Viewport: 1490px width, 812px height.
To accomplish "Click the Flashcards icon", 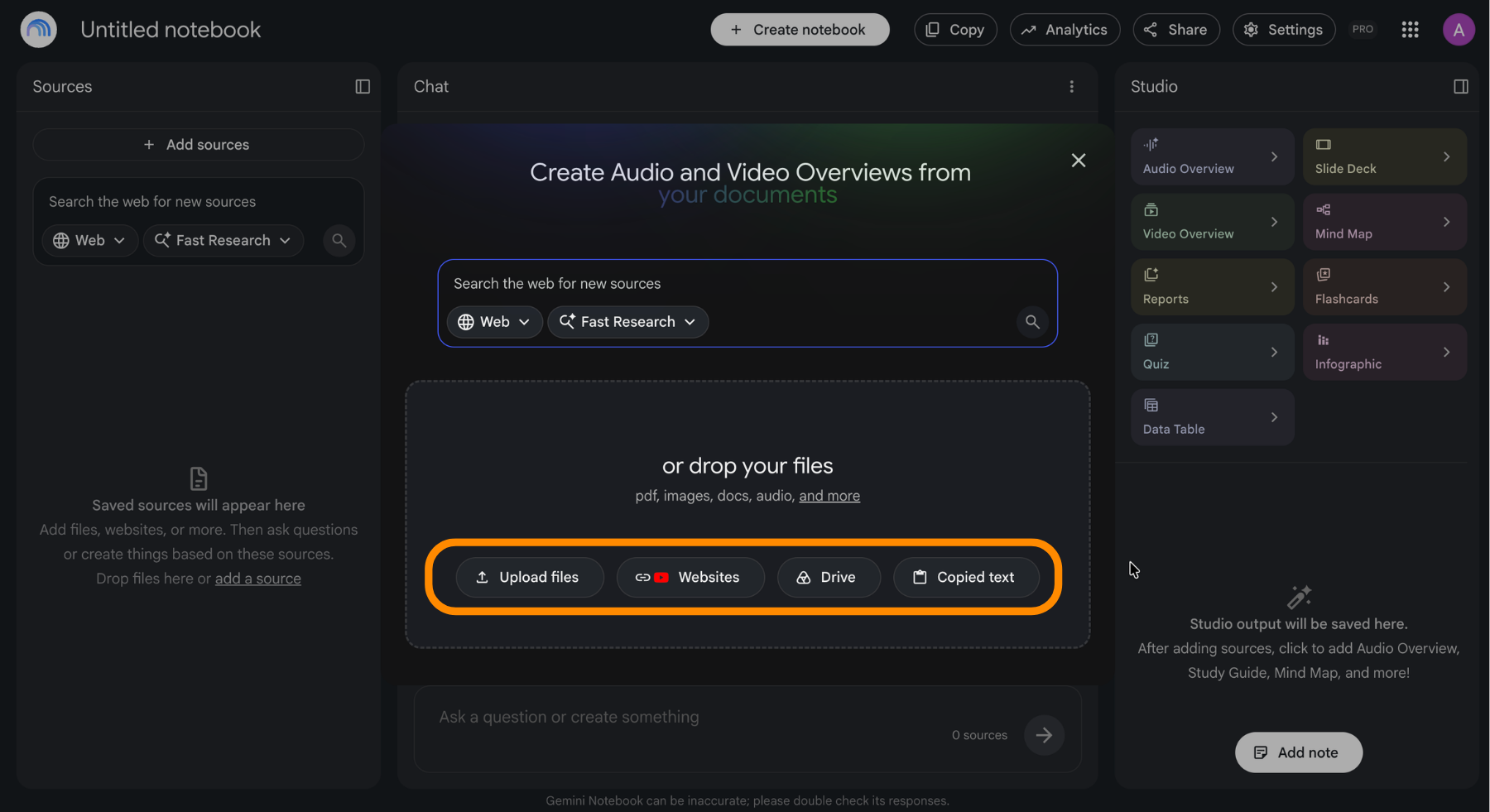I will click(1323, 275).
